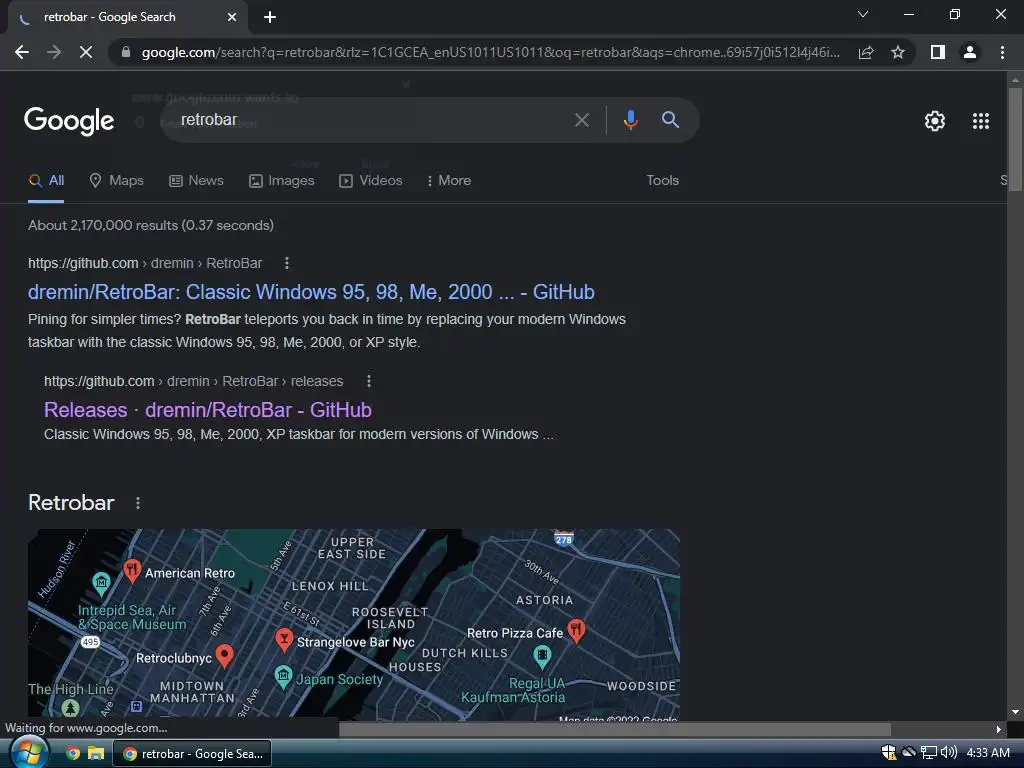Click the Japan Society map marker

point(283,676)
